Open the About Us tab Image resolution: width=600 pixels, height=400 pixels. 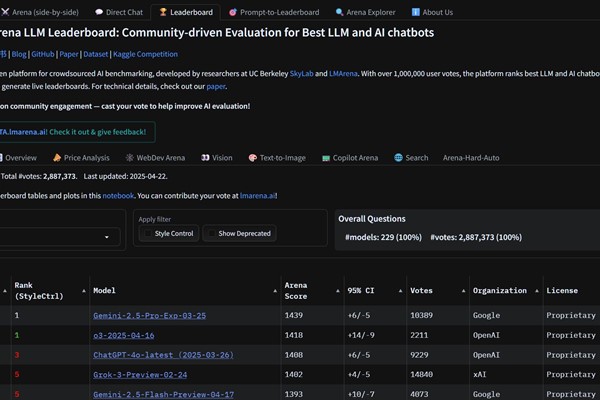tap(432, 12)
